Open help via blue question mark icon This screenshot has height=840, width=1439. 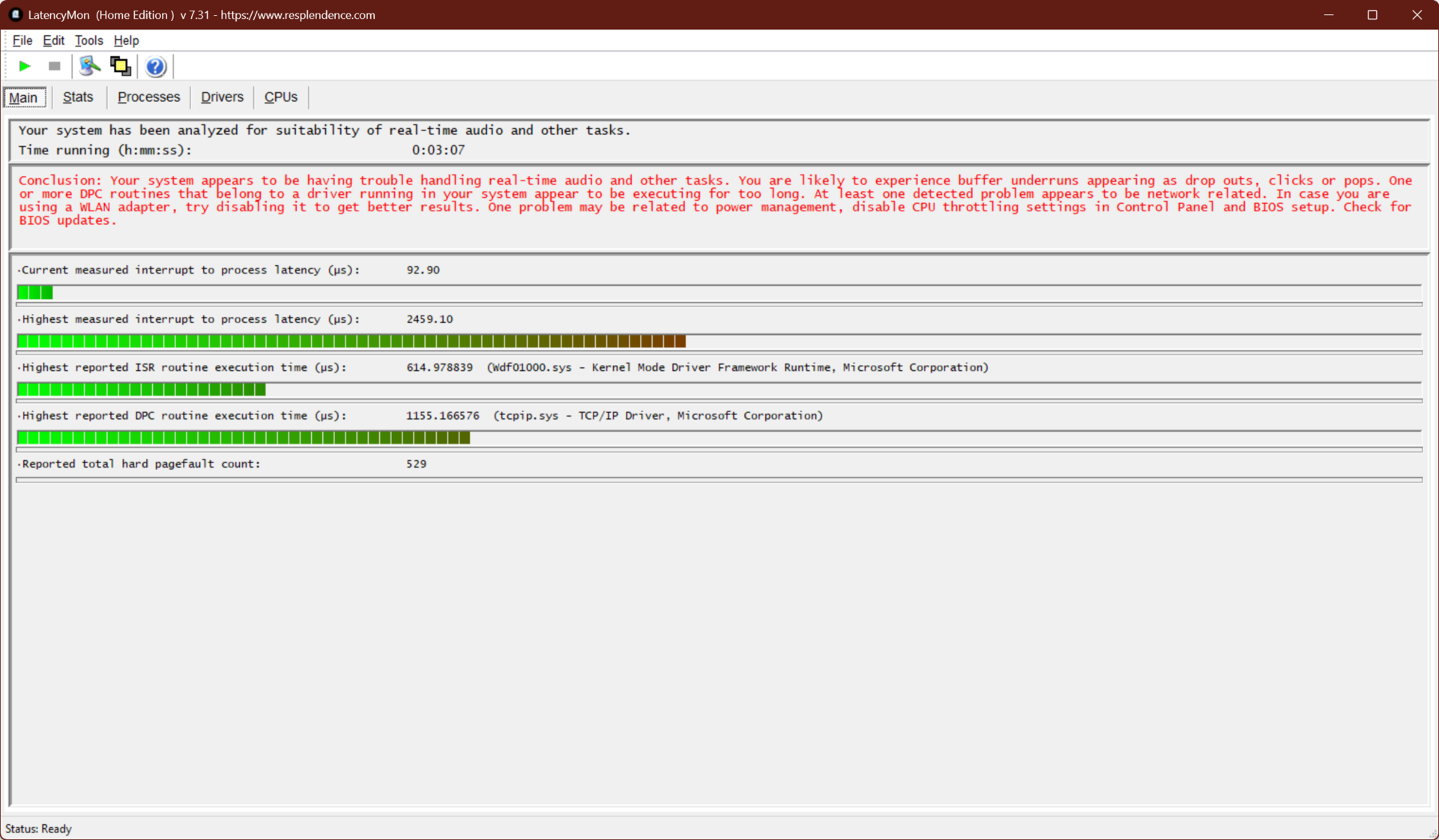click(x=155, y=67)
